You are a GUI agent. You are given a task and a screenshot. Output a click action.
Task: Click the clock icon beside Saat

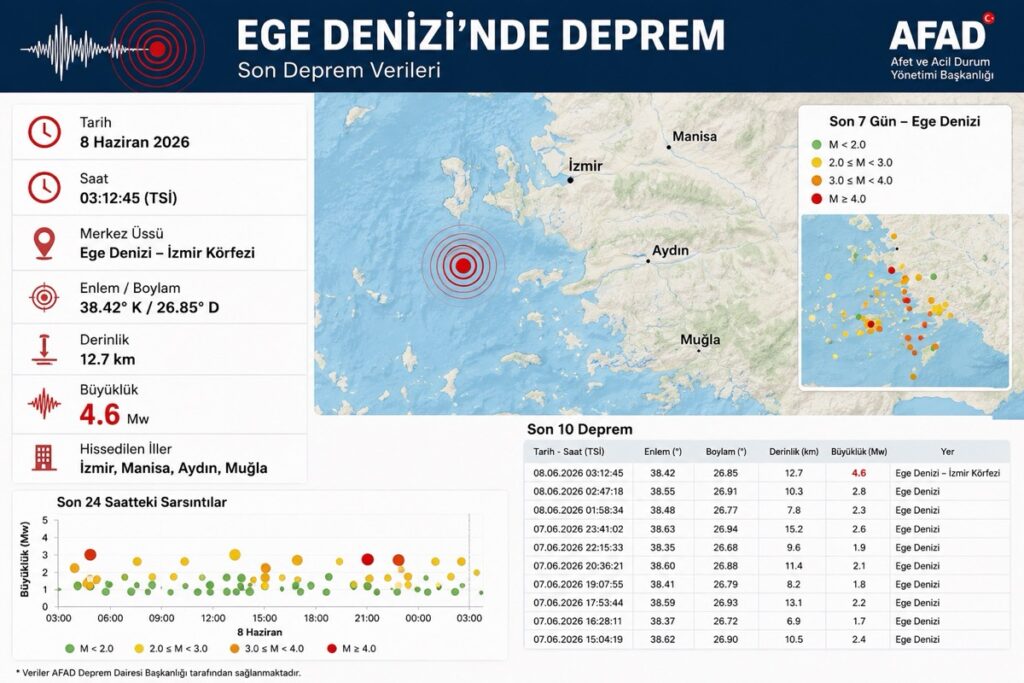point(44,187)
